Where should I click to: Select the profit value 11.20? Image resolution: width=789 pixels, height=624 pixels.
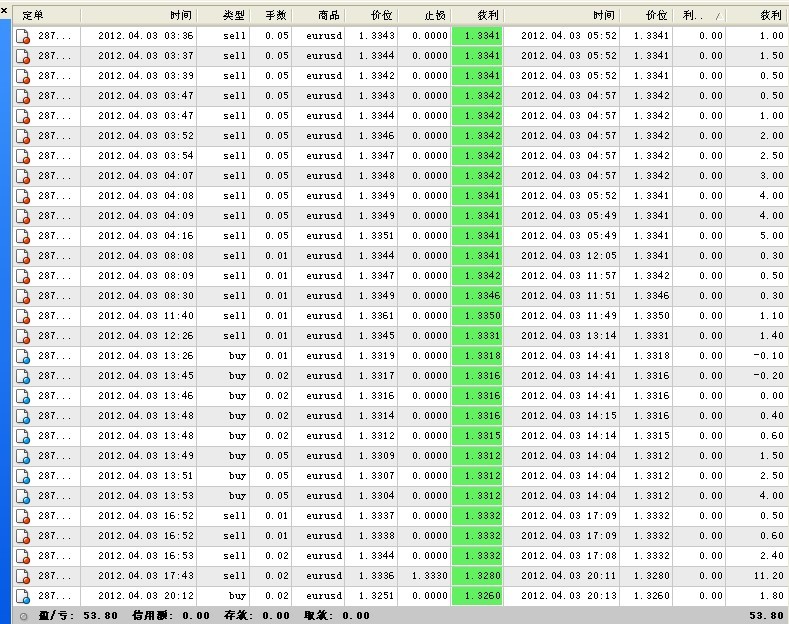click(769, 576)
